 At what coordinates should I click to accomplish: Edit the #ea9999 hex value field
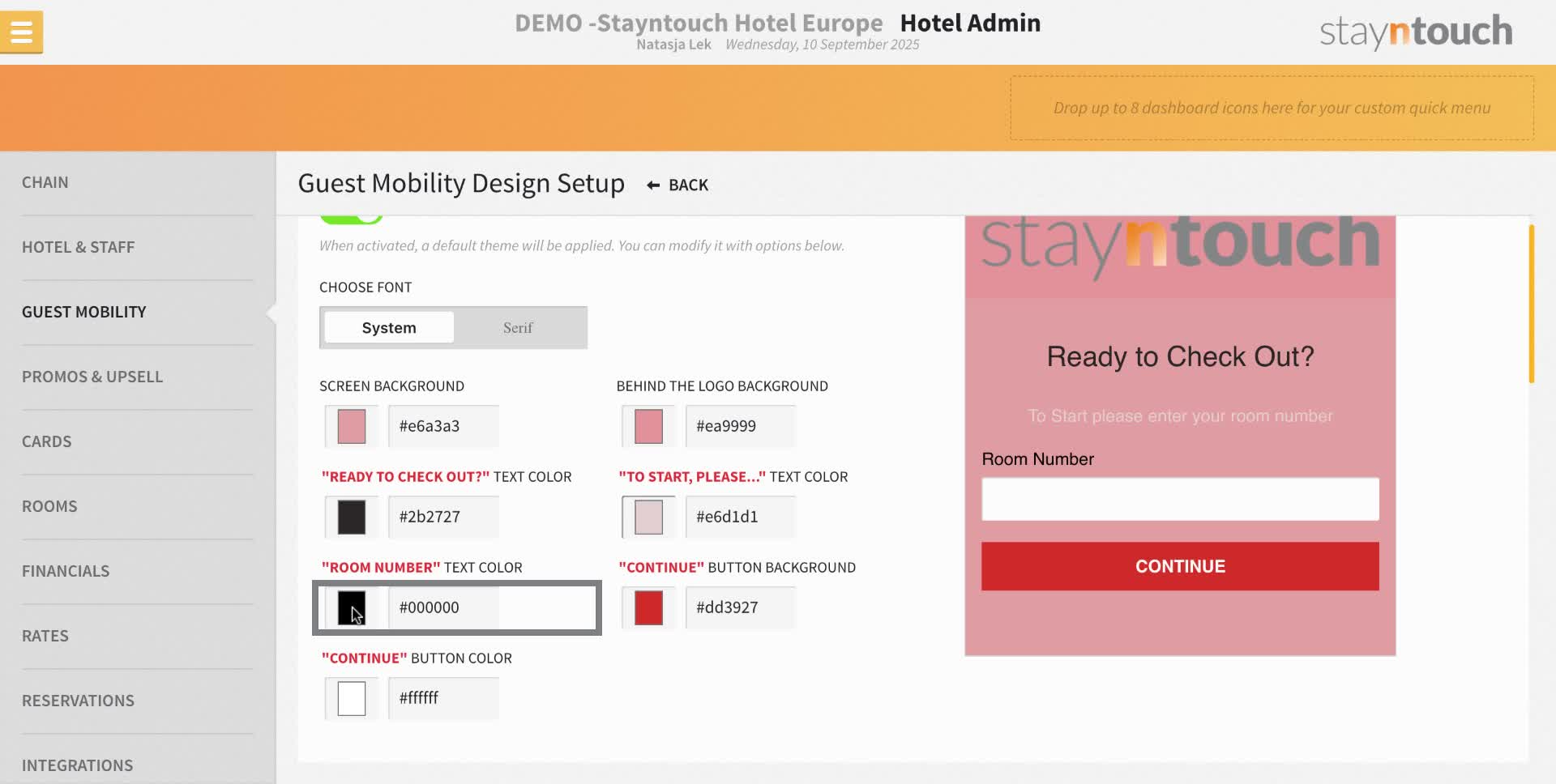tap(740, 426)
